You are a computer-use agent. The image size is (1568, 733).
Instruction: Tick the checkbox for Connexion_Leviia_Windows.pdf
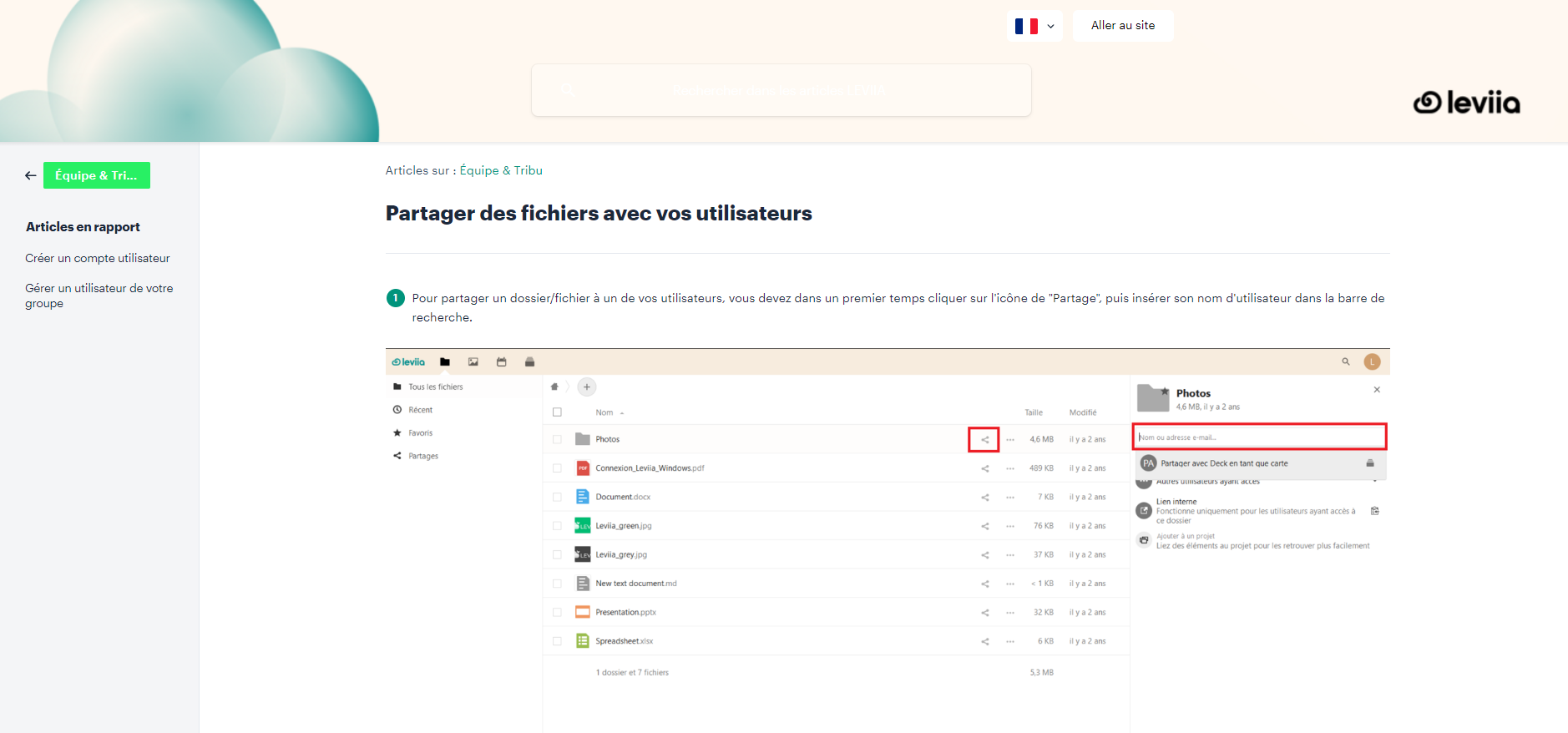(557, 468)
